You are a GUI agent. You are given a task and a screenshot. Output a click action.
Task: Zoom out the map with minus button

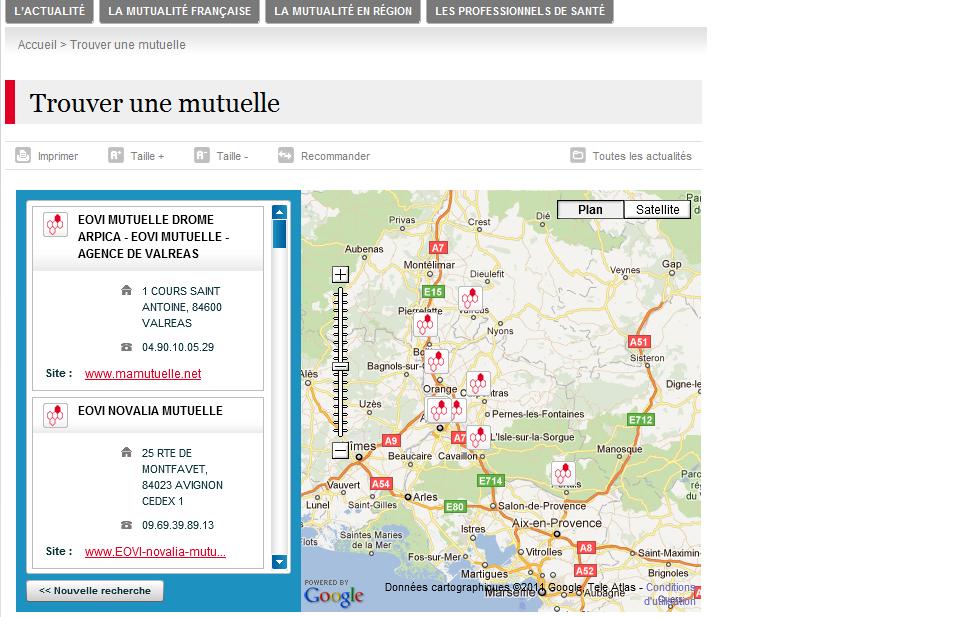click(340, 451)
